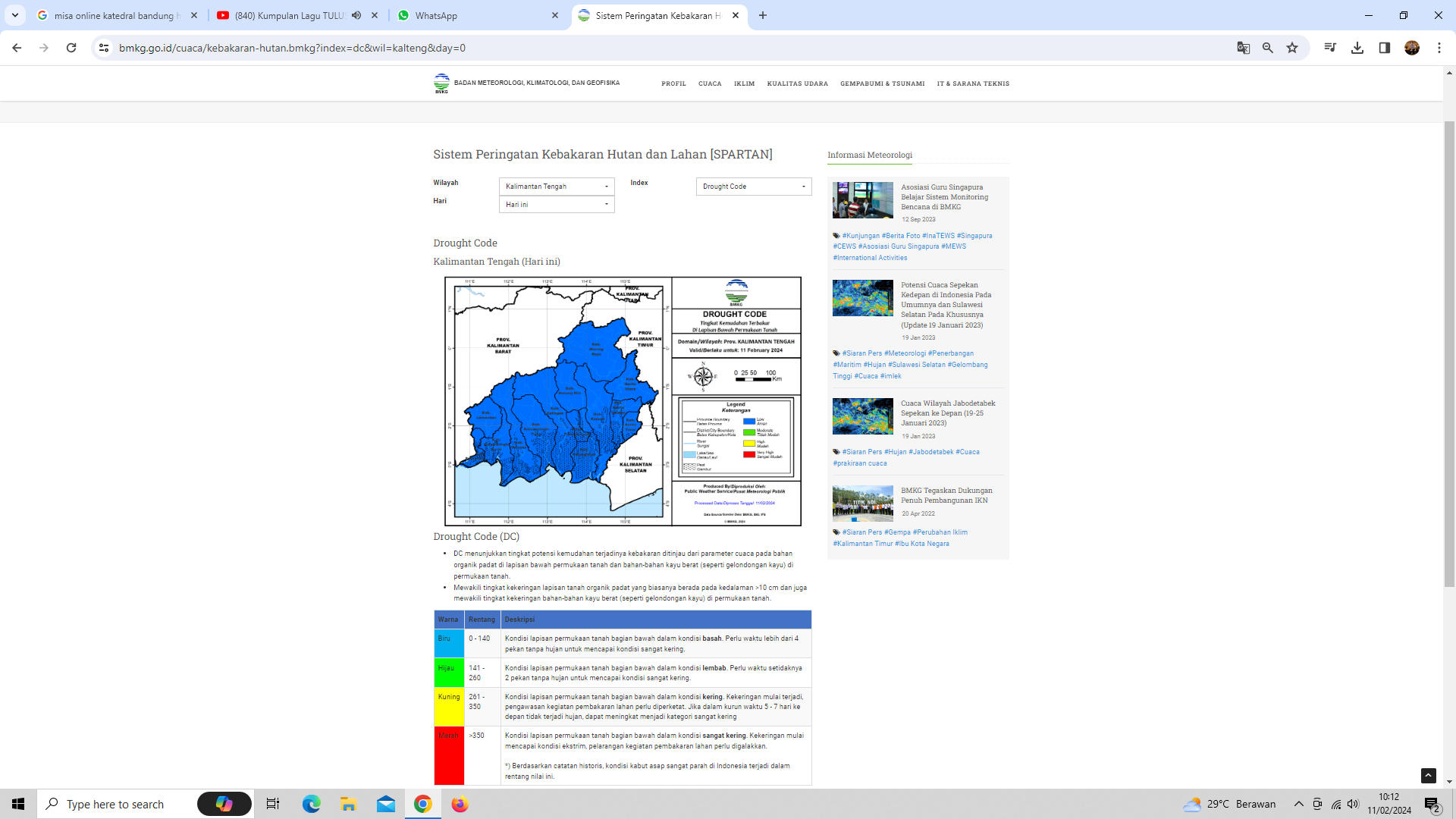Open Index dropdown Drought Code
Viewport: 1456px width, 819px height.
[x=754, y=187]
